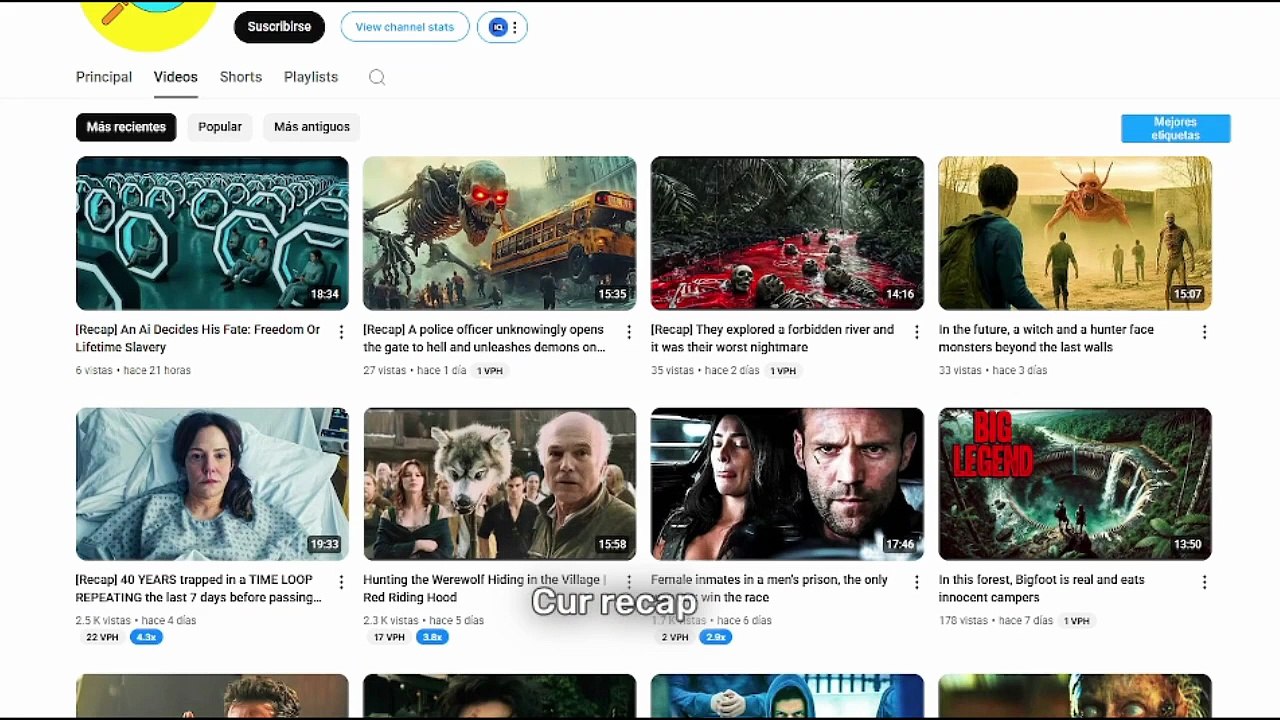Click the "2.5 K vistas • hace 4 días" text

click(x=136, y=620)
